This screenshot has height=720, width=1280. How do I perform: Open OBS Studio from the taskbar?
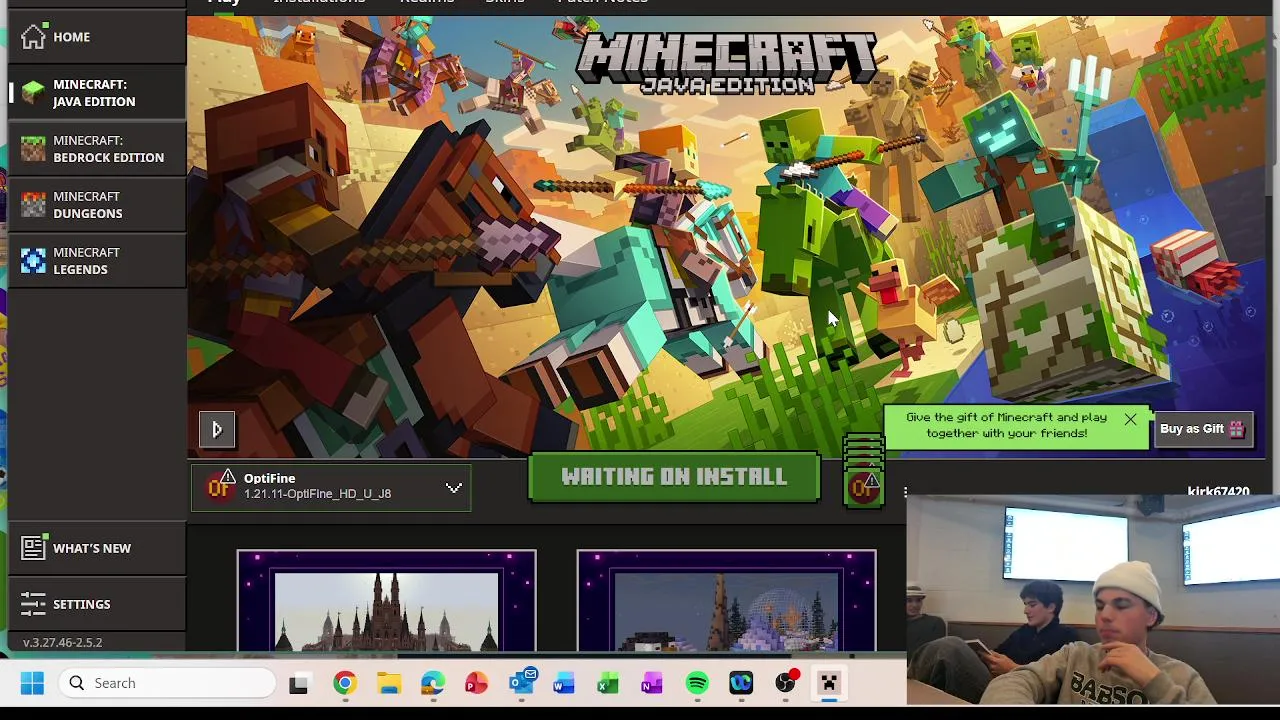pos(786,684)
